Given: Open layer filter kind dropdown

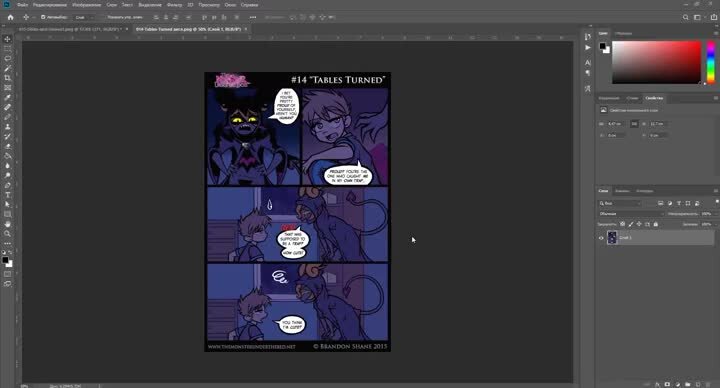Looking at the screenshot, I should 620,203.
